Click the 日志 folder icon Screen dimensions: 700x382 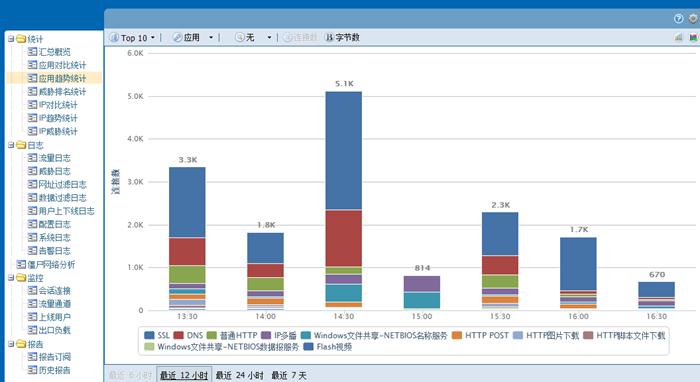(21, 145)
